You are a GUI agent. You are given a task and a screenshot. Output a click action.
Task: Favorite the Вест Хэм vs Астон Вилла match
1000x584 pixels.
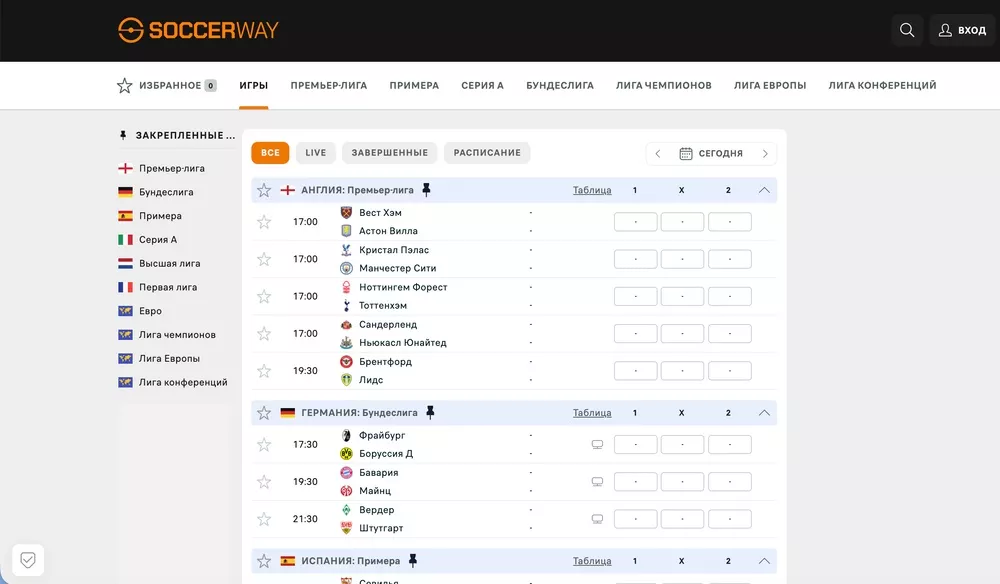point(264,221)
